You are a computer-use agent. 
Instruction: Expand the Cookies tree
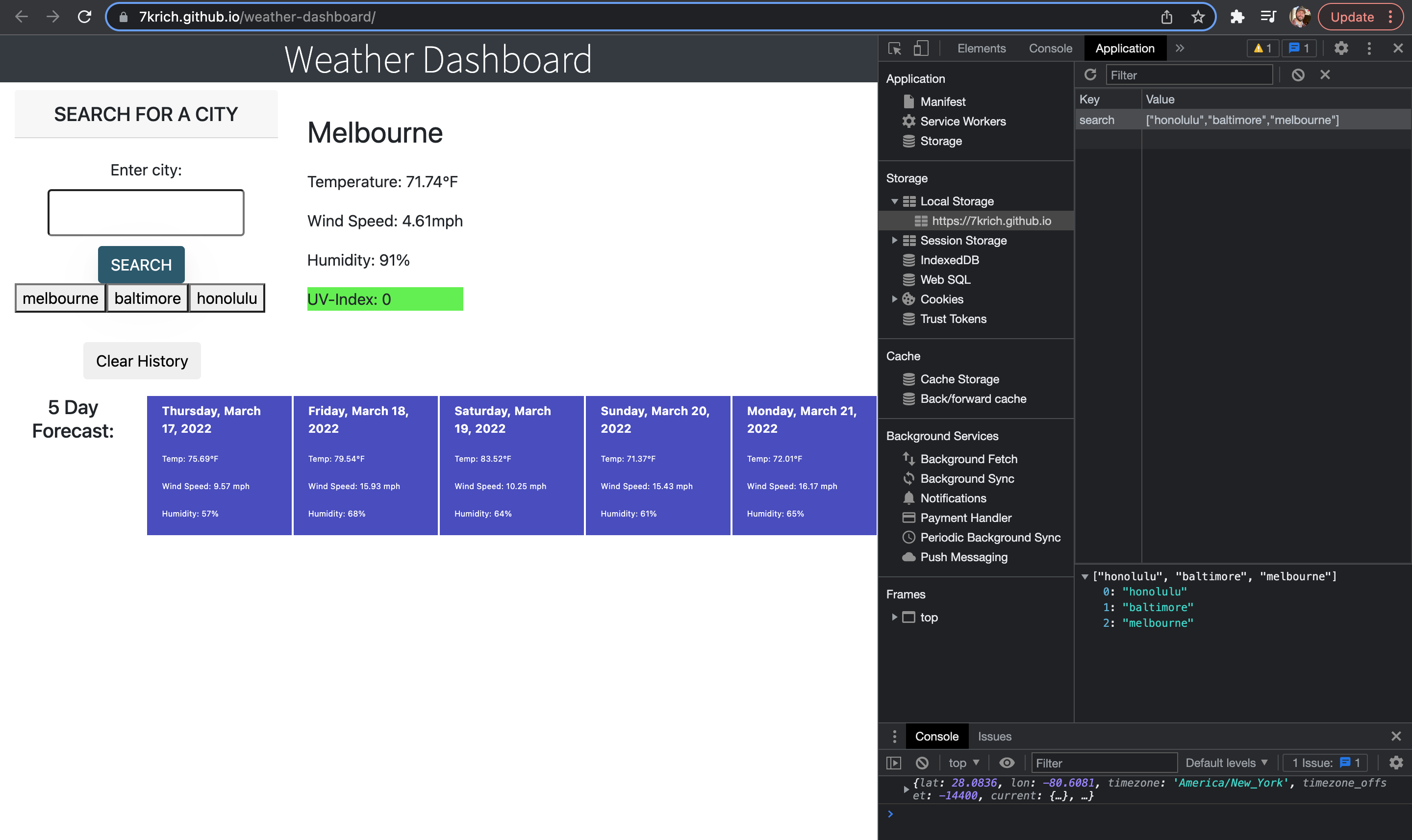tap(895, 299)
